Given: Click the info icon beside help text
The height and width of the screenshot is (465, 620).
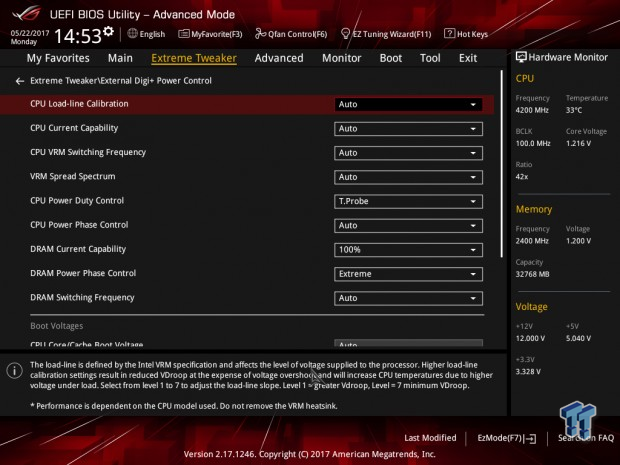Looking at the screenshot, I should (15, 371).
